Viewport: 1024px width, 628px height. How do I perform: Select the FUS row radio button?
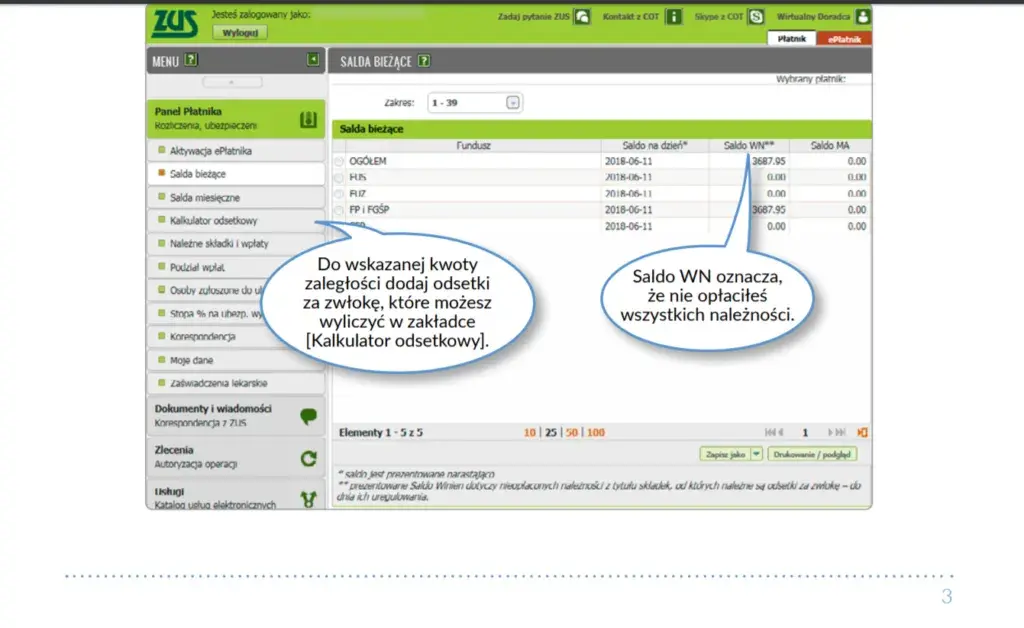[339, 178]
